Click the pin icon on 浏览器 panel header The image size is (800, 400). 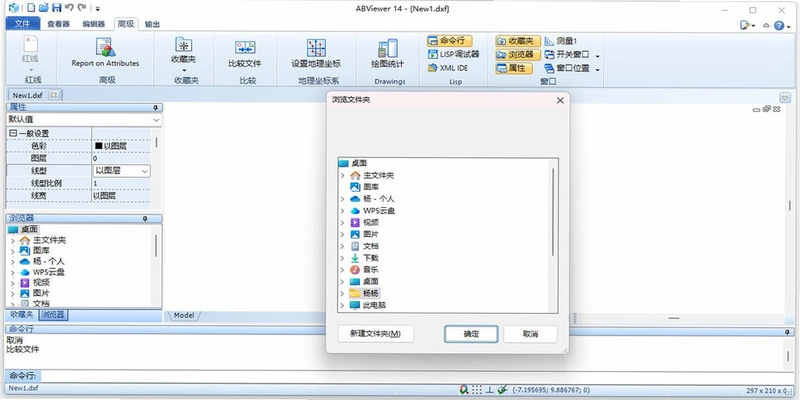click(145, 218)
